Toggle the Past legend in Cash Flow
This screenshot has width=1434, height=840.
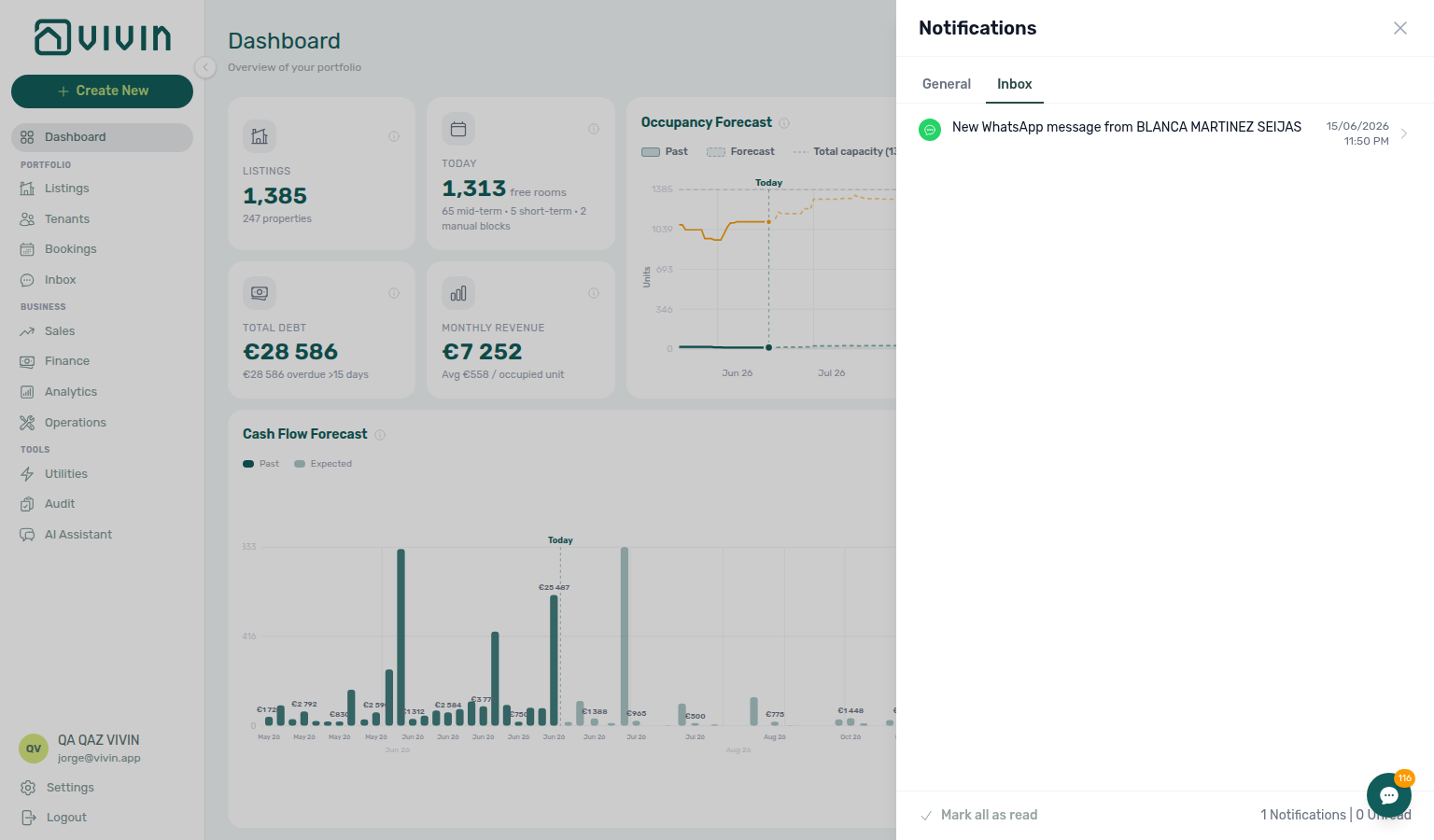point(261,464)
